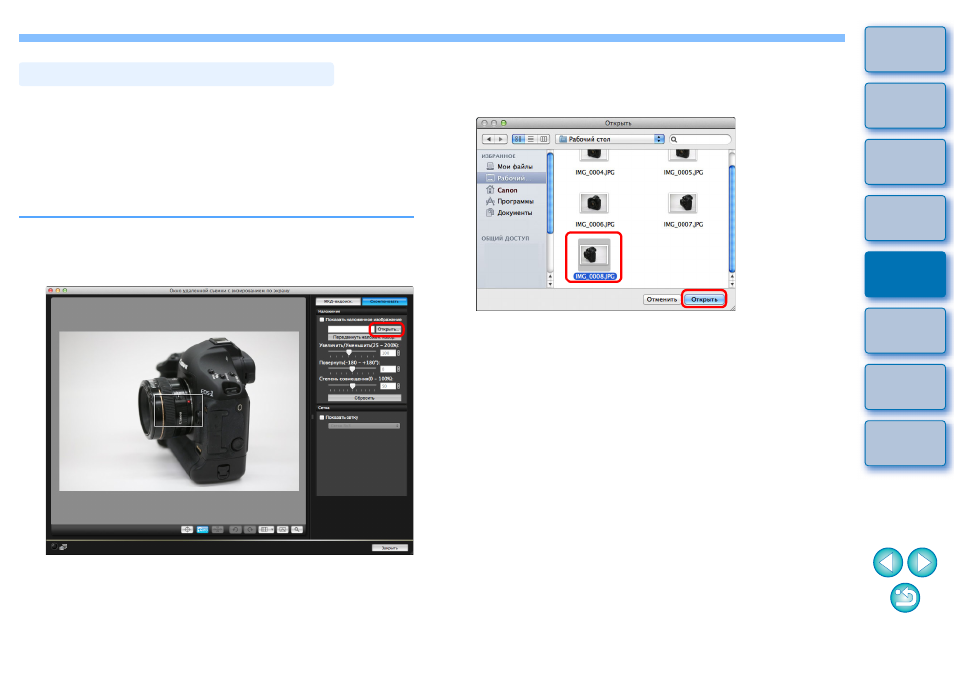Select the IMG_0006.JPG thumbnail

pos(594,203)
